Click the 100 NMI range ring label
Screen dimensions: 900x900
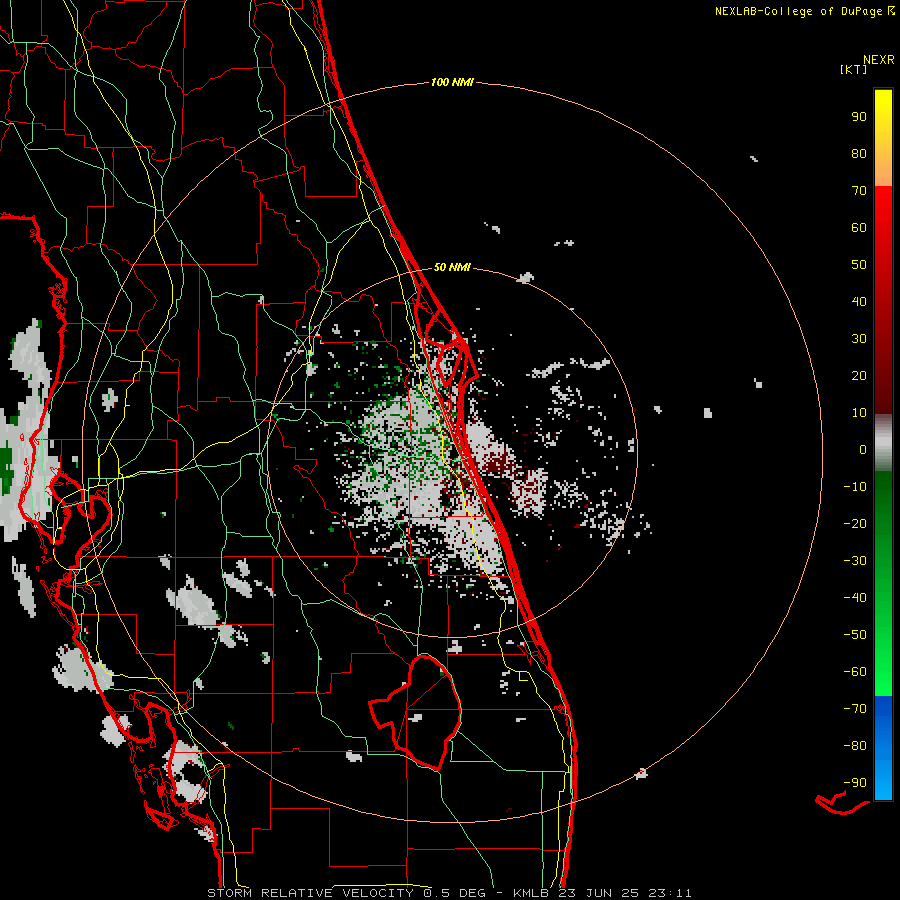point(452,83)
